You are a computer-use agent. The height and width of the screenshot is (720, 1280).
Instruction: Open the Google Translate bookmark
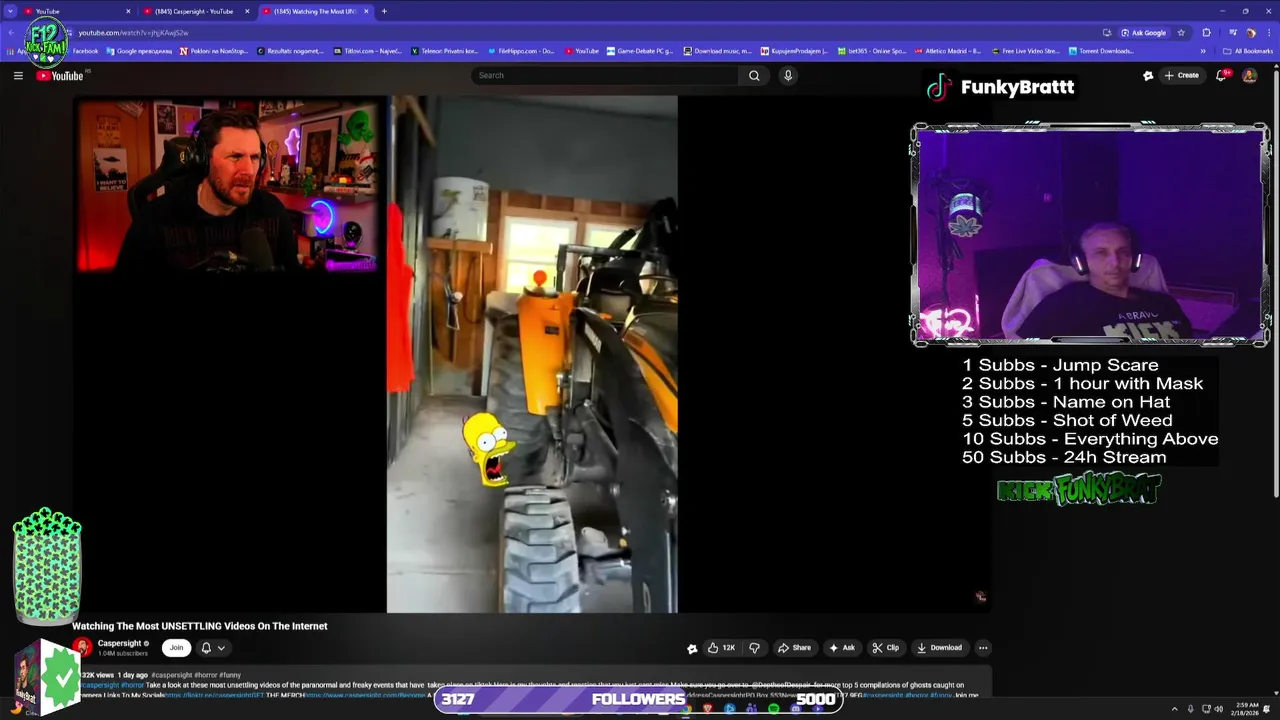coord(139,51)
